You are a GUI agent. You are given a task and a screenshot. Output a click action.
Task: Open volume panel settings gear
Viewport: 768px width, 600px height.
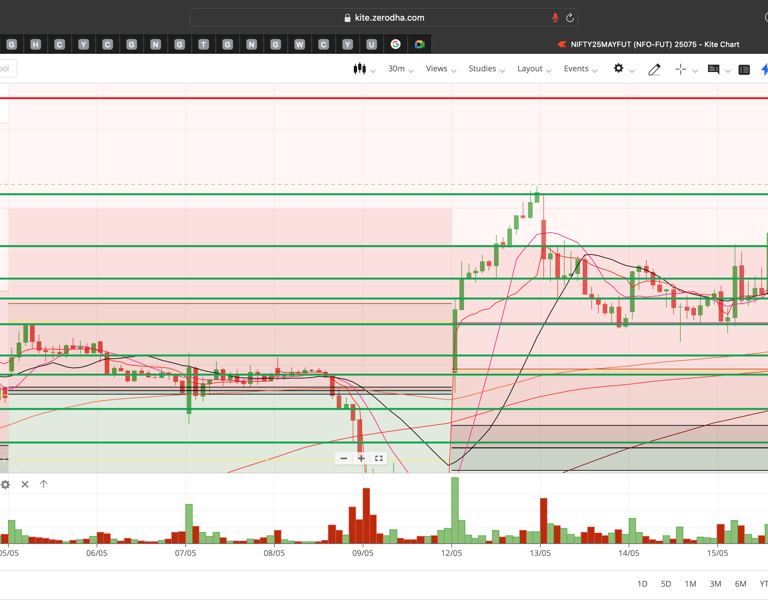tap(5, 484)
